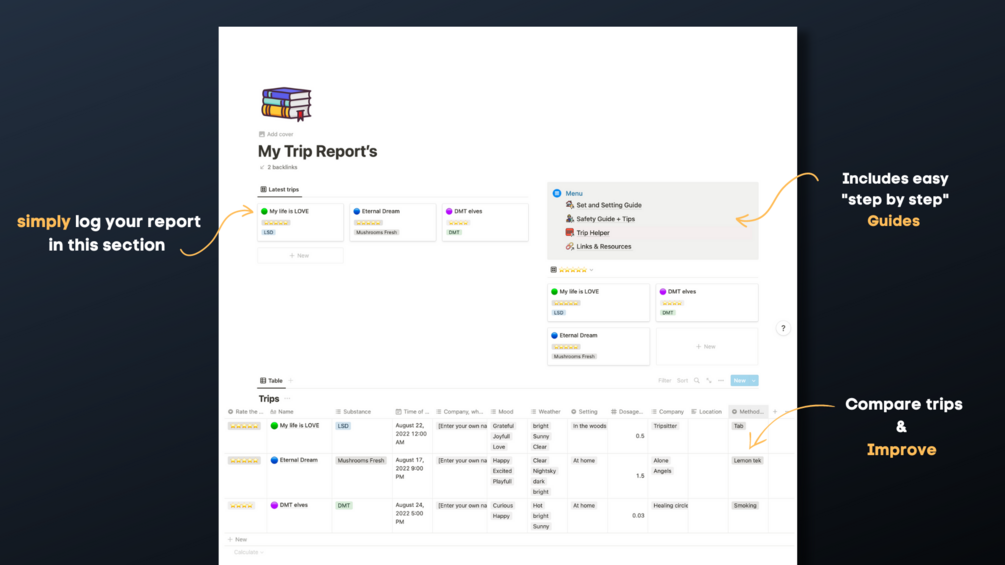The image size is (1005, 565).
Task: Add a New card in the five-star gallery
Action: (x=706, y=347)
